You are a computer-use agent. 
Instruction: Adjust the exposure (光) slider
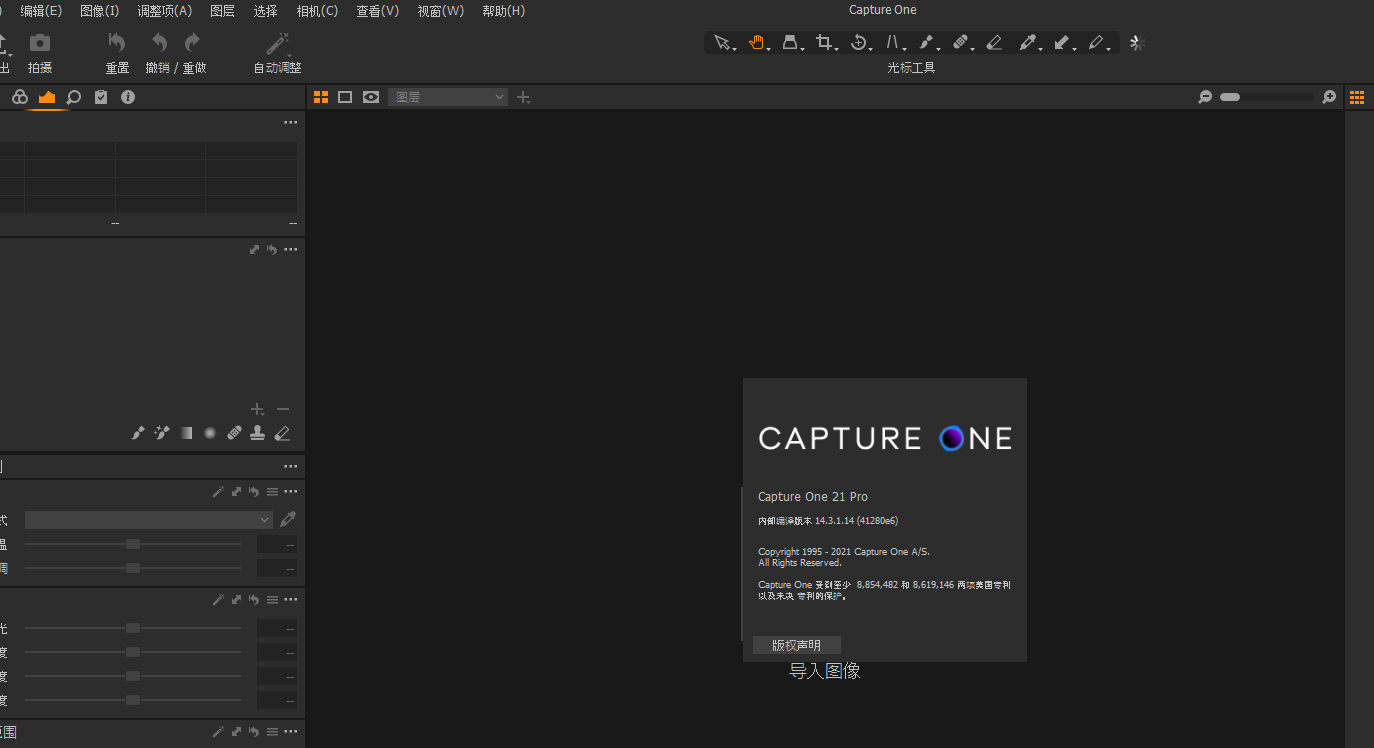[x=133, y=628]
